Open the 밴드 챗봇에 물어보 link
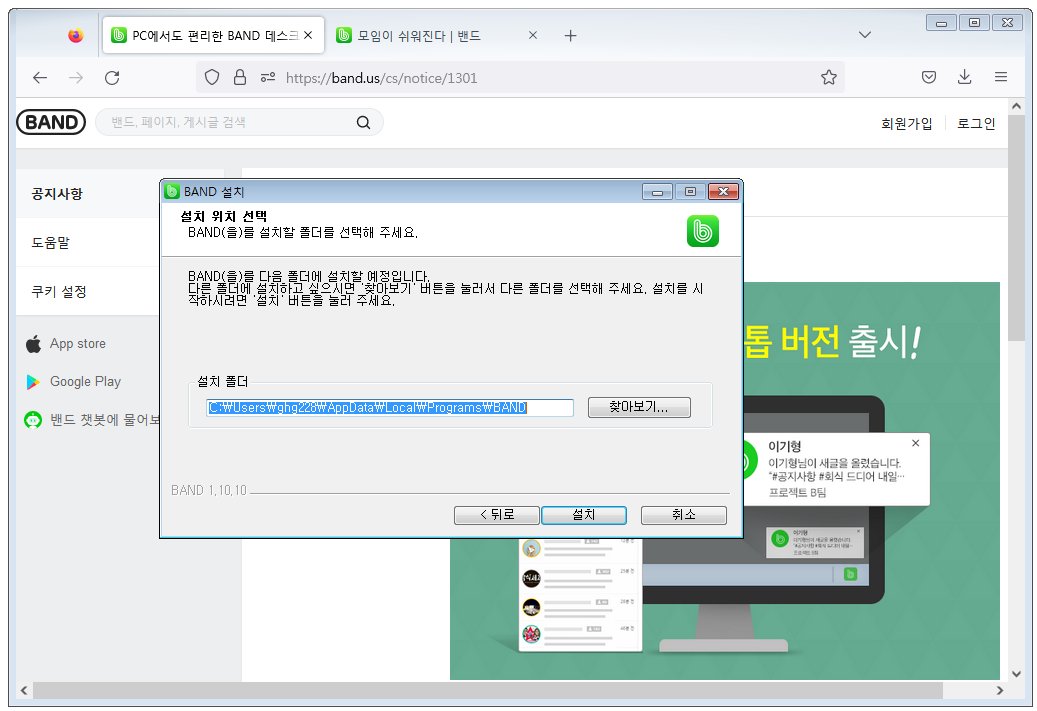The width and height of the screenshot is (1037, 711). [x=104, y=420]
